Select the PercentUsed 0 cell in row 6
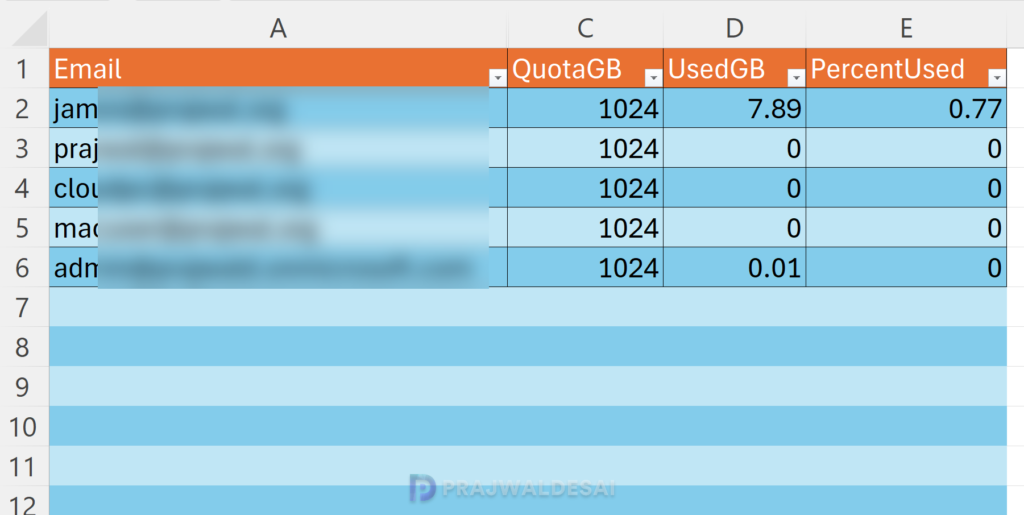 coord(906,268)
